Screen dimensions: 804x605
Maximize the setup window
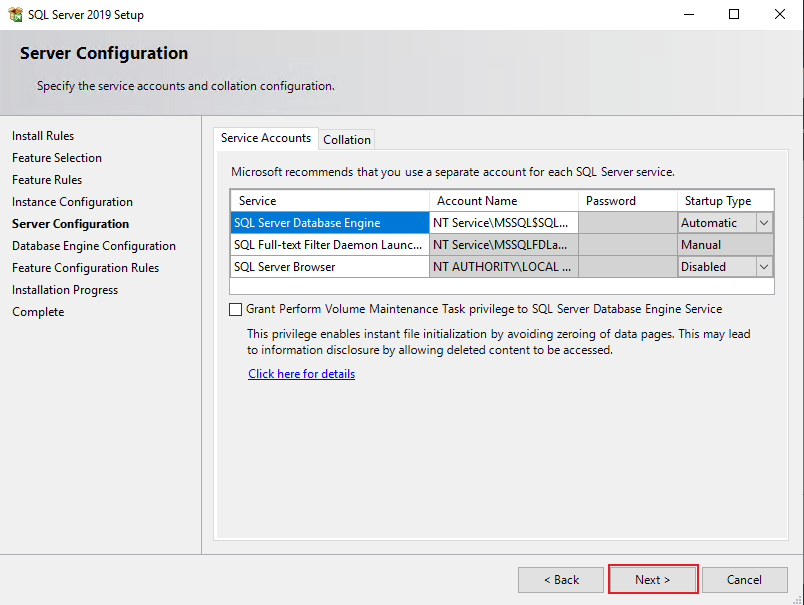tap(734, 15)
